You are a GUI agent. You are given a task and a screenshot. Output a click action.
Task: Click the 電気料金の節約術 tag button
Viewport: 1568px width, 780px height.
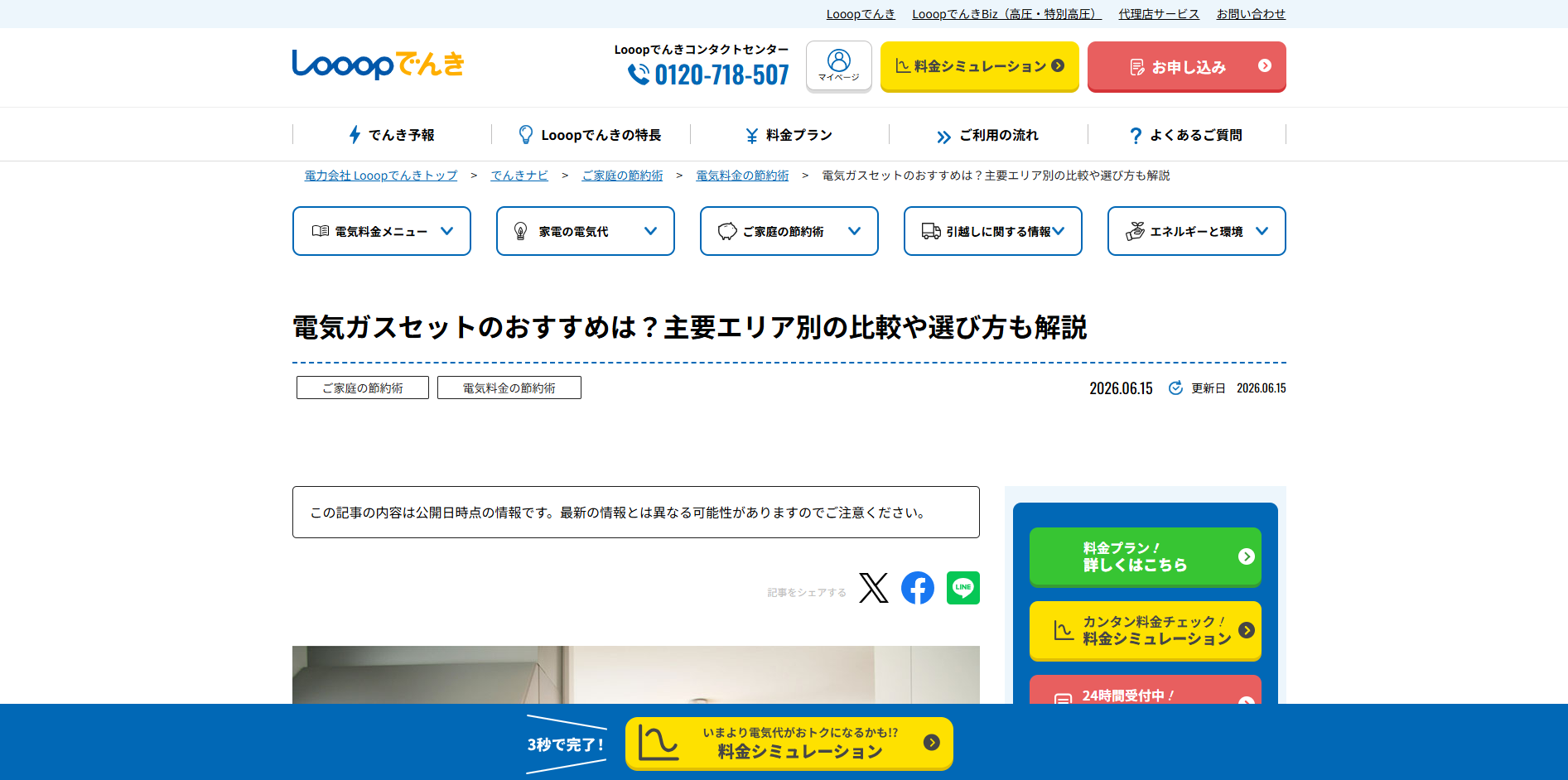[509, 388]
